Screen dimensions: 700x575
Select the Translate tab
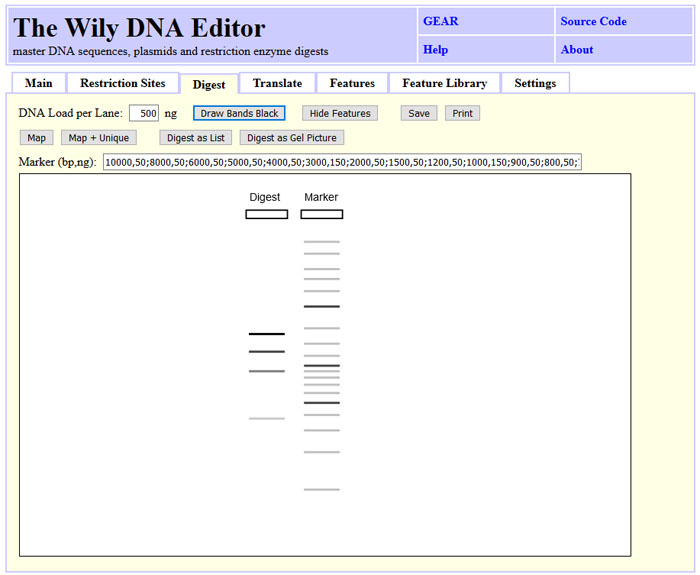(277, 83)
